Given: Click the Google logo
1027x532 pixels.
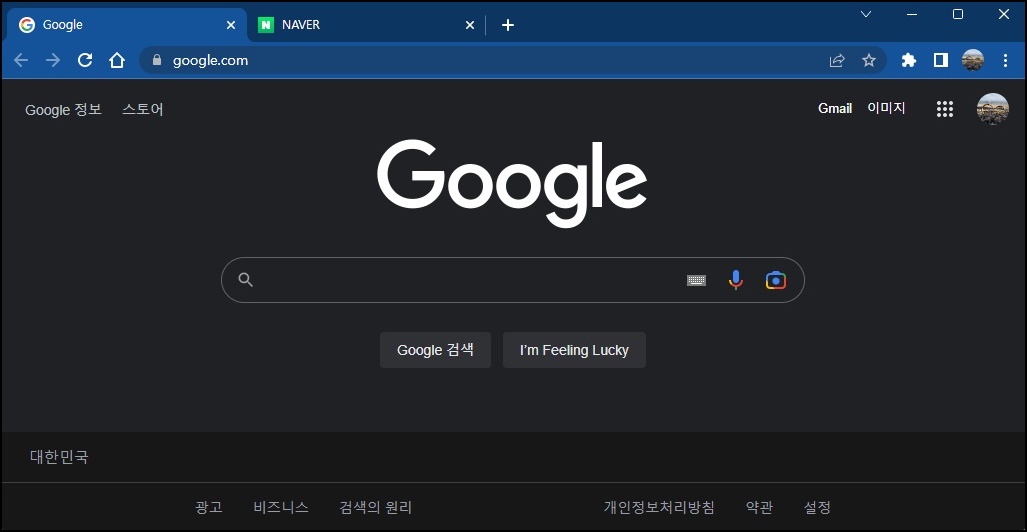Looking at the screenshot, I should (512, 183).
